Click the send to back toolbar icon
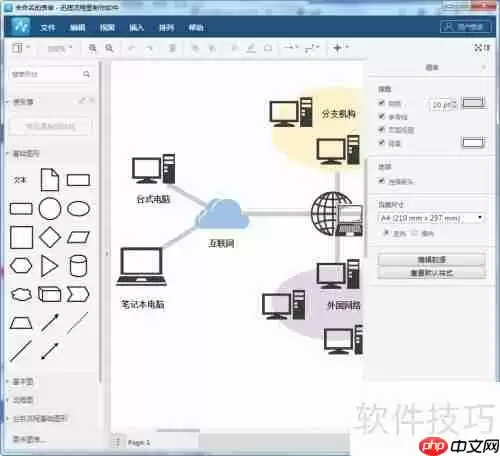The width and height of the screenshot is (500, 456). pos(212,49)
